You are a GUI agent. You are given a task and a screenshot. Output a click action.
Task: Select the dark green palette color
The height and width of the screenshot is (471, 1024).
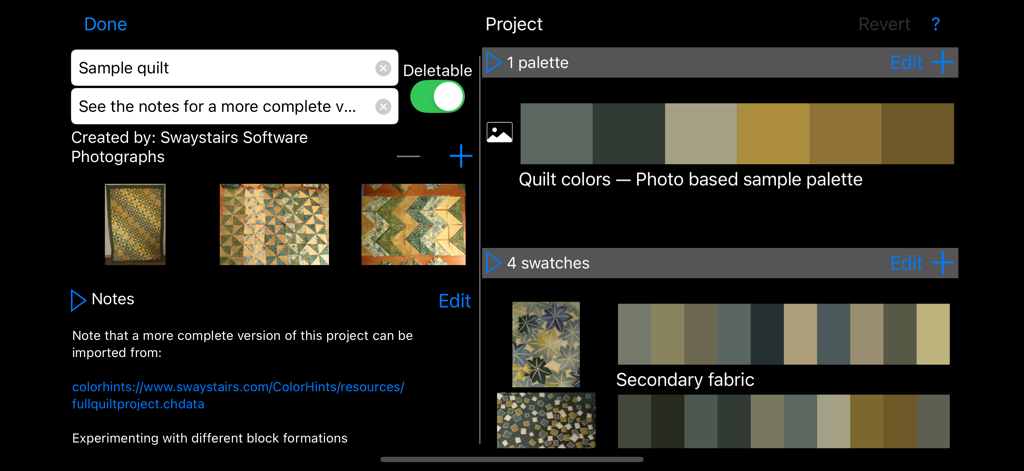[629, 133]
